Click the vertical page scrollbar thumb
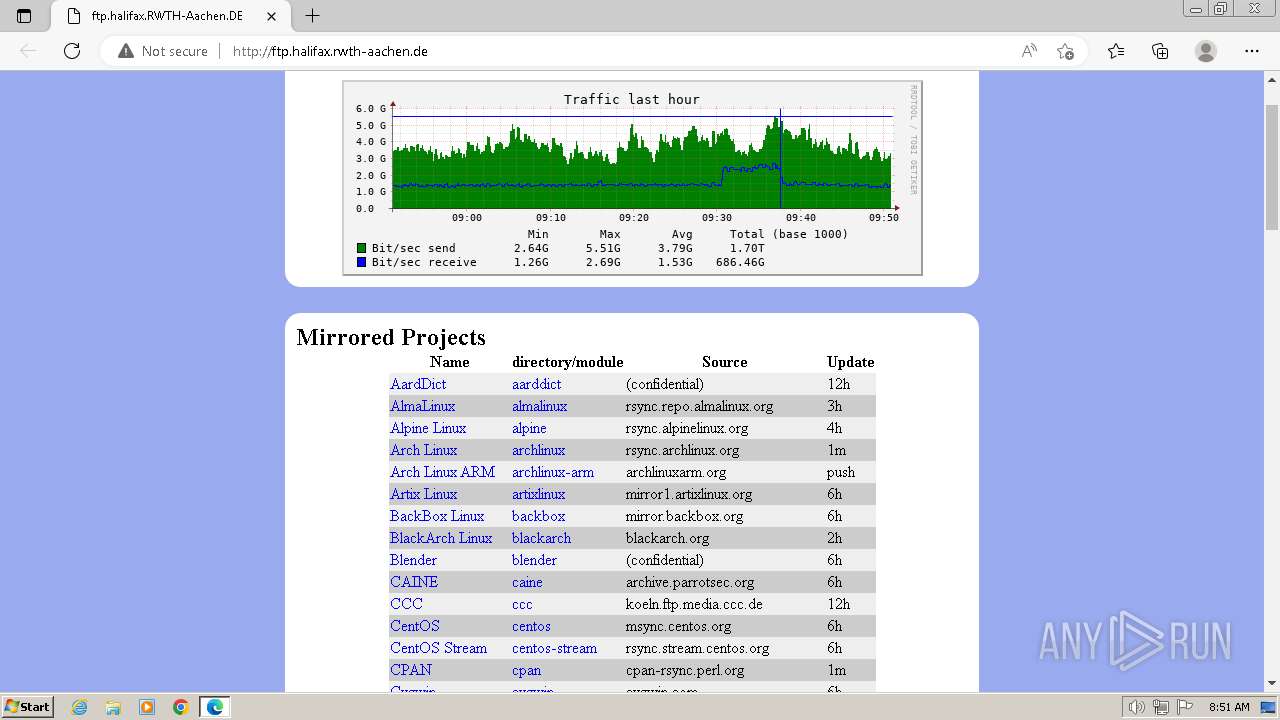 1271,167
